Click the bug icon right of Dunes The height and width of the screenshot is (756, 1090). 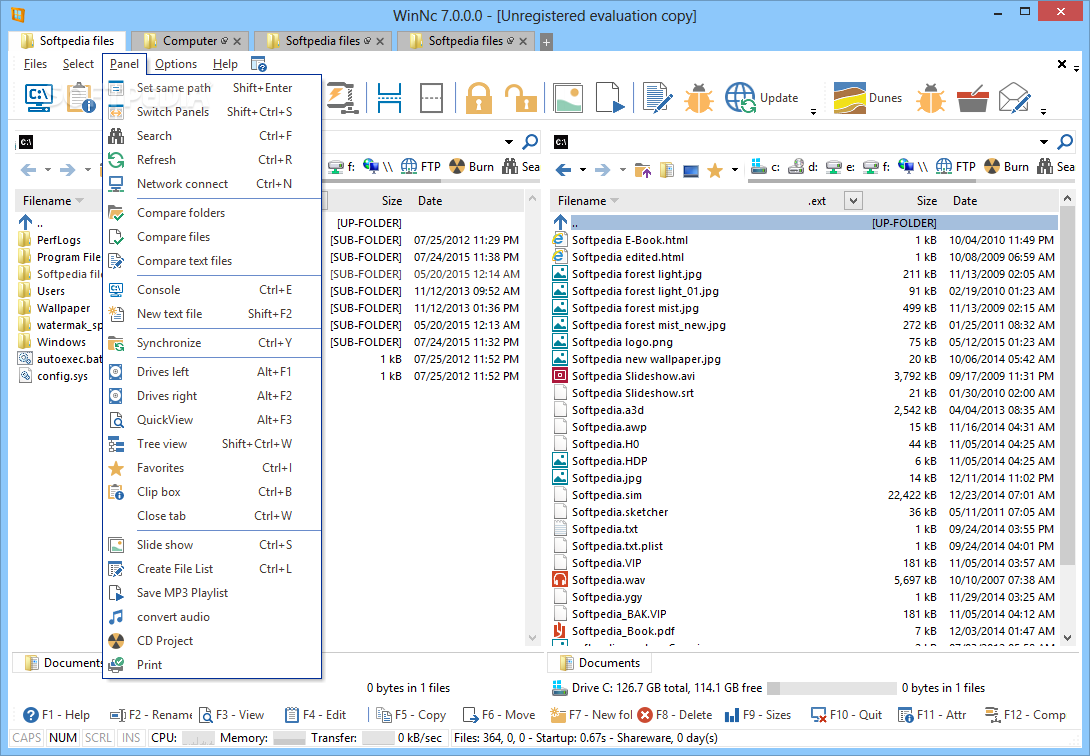click(x=931, y=98)
